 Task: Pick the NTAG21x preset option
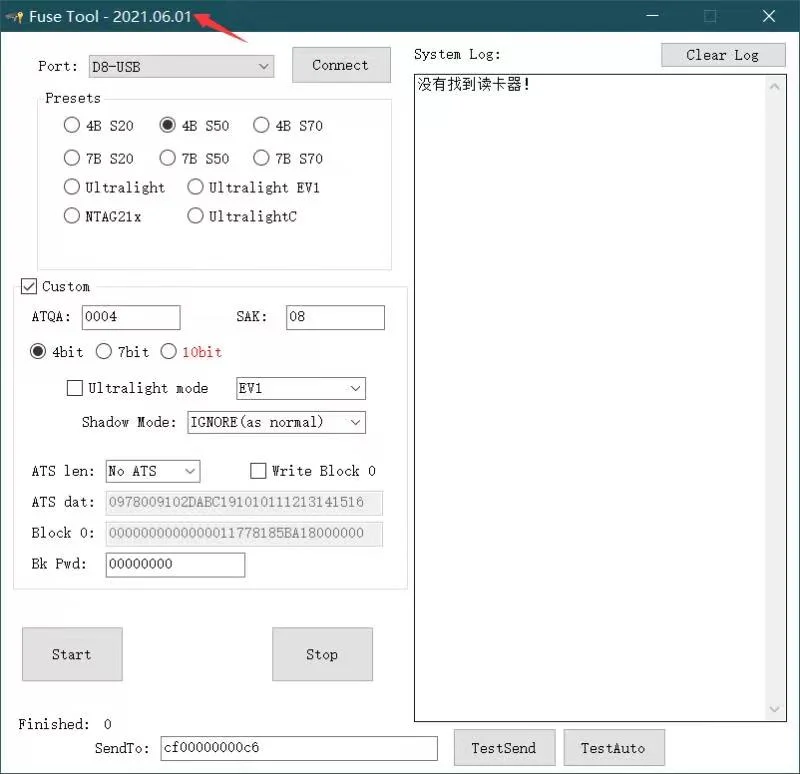[x=72, y=216]
